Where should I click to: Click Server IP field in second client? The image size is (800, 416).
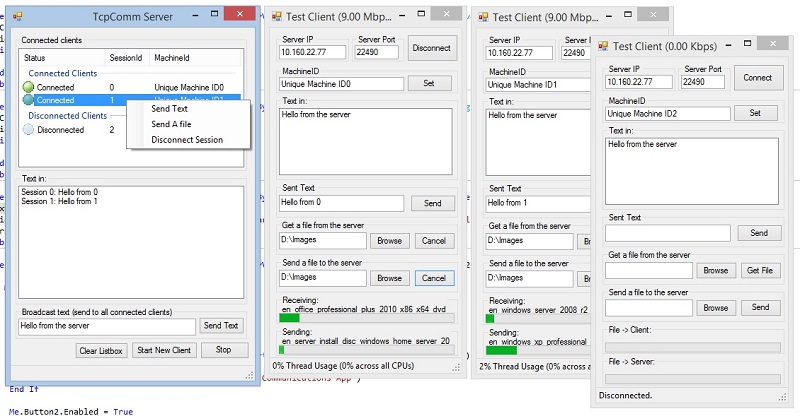point(519,53)
